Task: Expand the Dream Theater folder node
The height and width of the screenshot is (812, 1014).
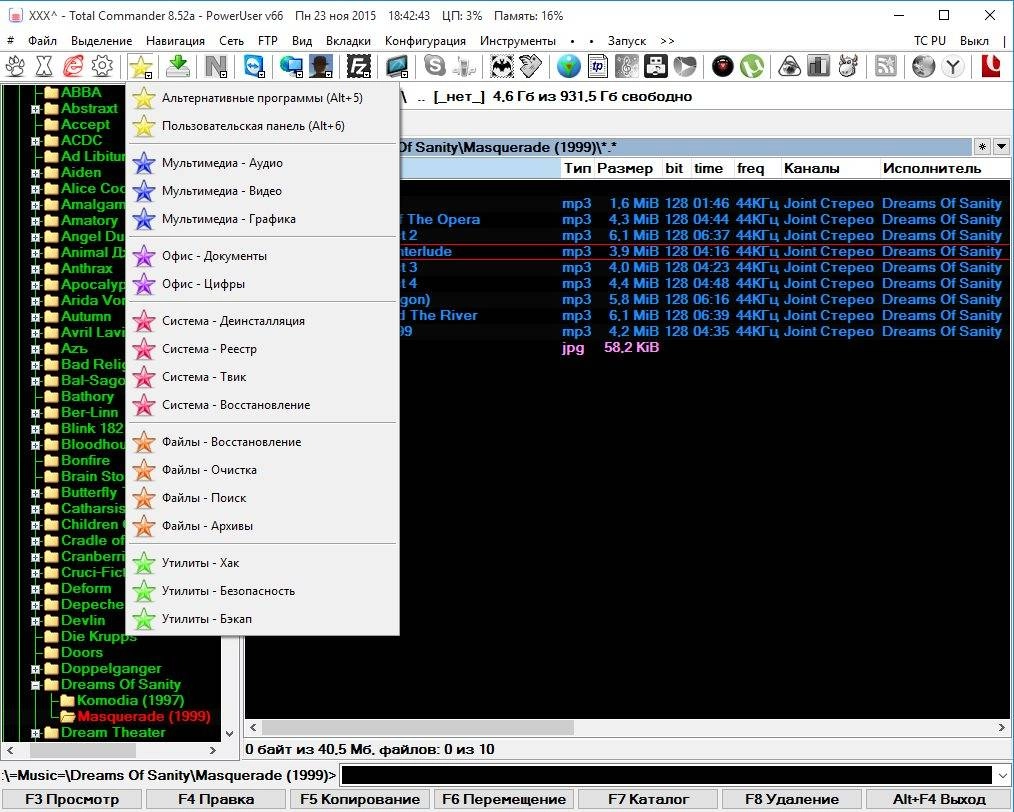Action: [36, 733]
